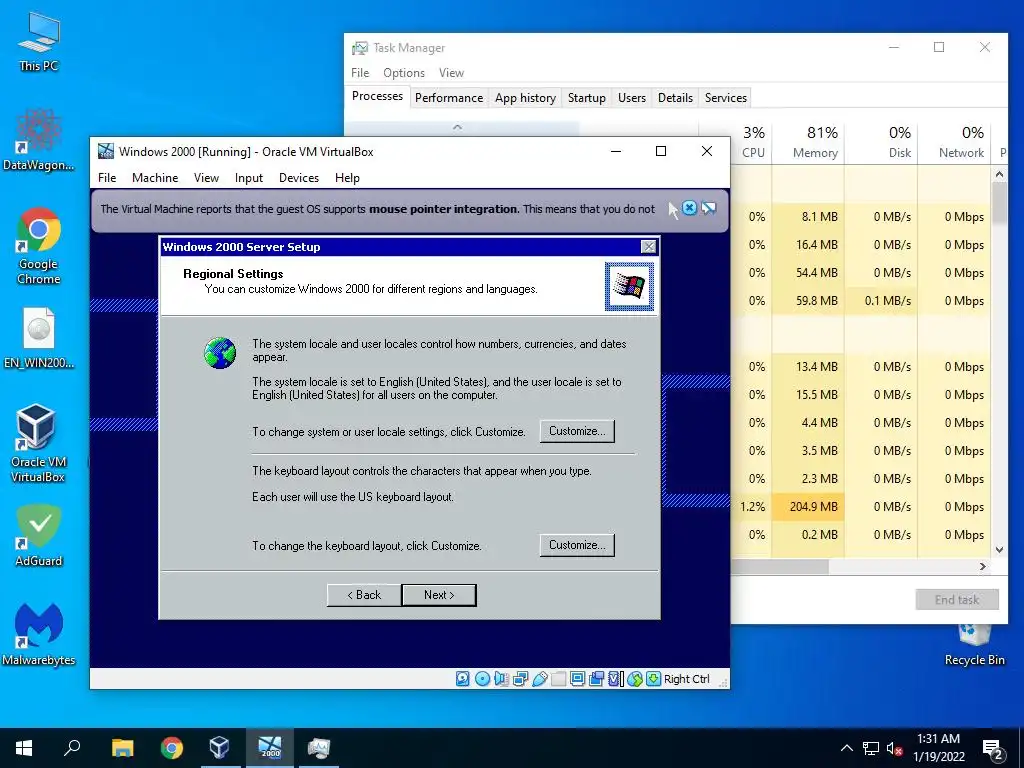Select the Recycle Bin desktop icon

(974, 645)
